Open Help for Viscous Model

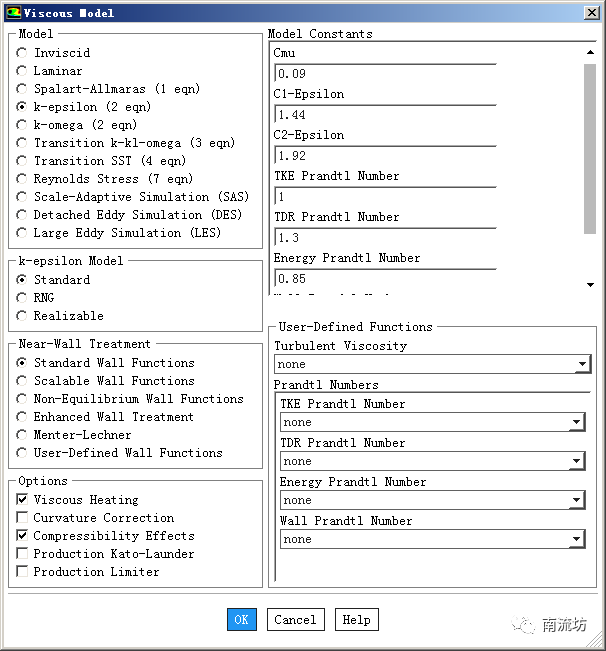357,619
